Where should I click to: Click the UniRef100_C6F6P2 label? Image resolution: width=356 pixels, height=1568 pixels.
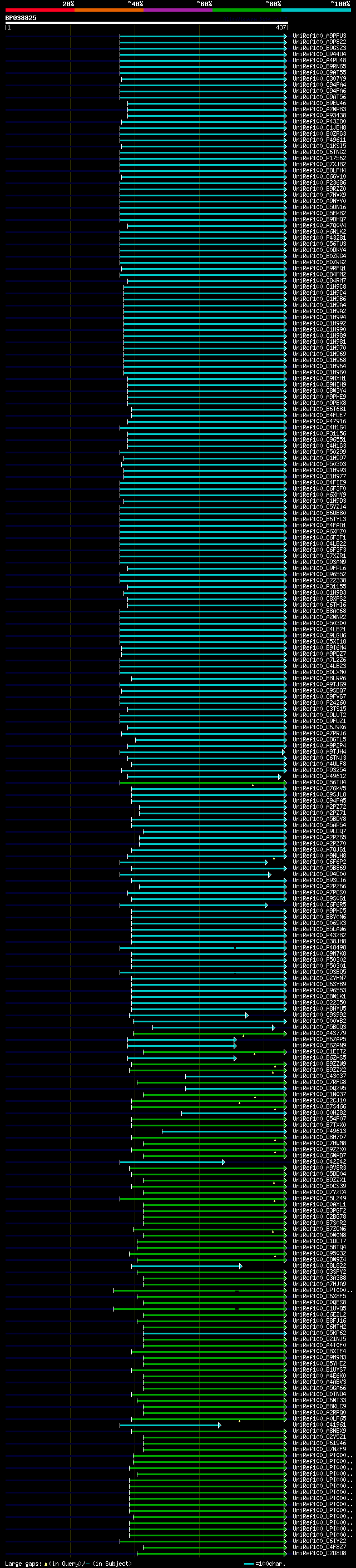pos(319,862)
